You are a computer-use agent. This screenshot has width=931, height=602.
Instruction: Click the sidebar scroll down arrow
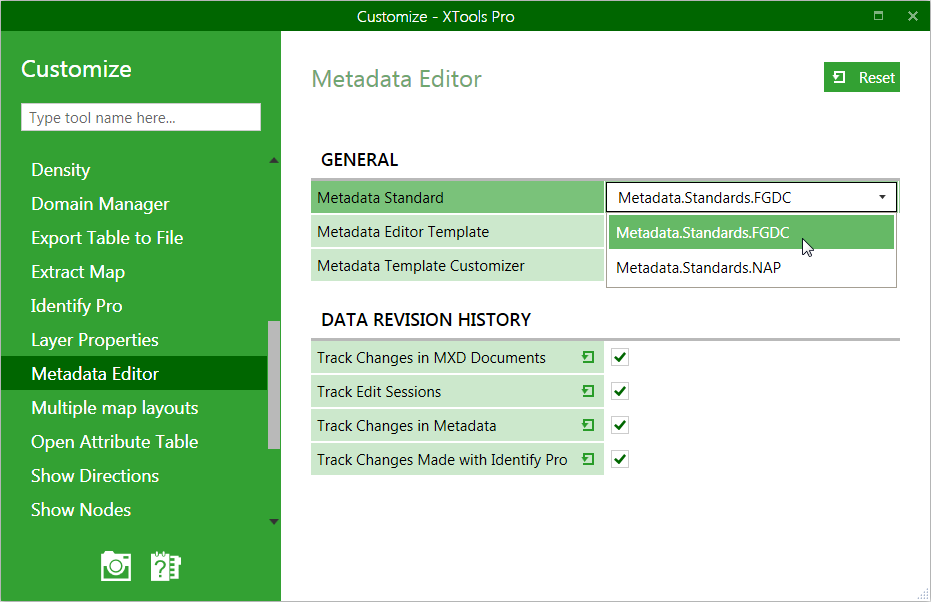click(274, 522)
